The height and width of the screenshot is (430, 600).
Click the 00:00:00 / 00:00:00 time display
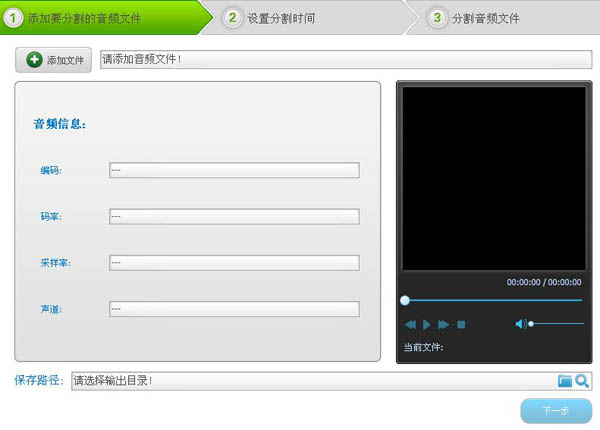544,282
